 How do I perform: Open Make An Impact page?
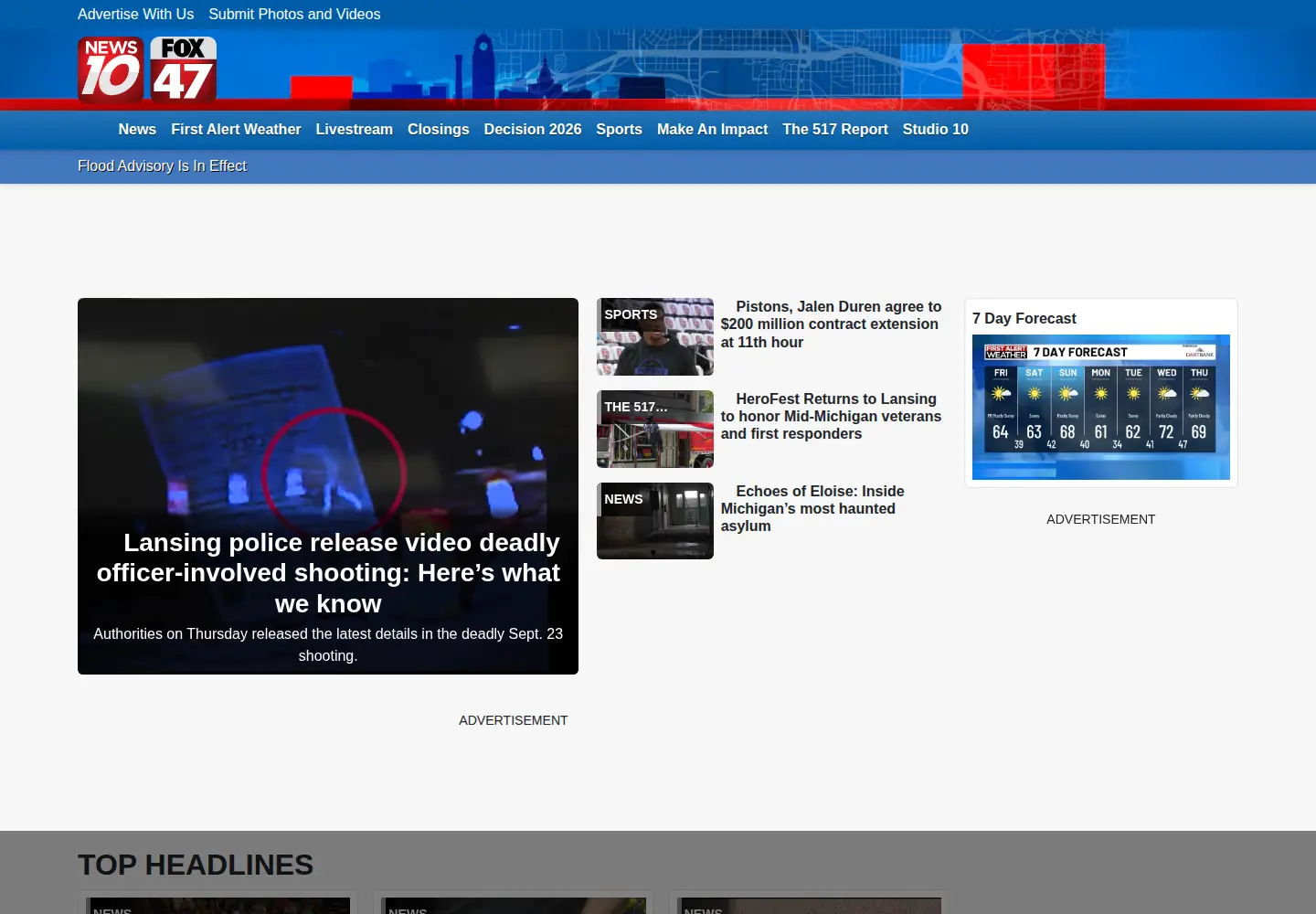[713, 130]
